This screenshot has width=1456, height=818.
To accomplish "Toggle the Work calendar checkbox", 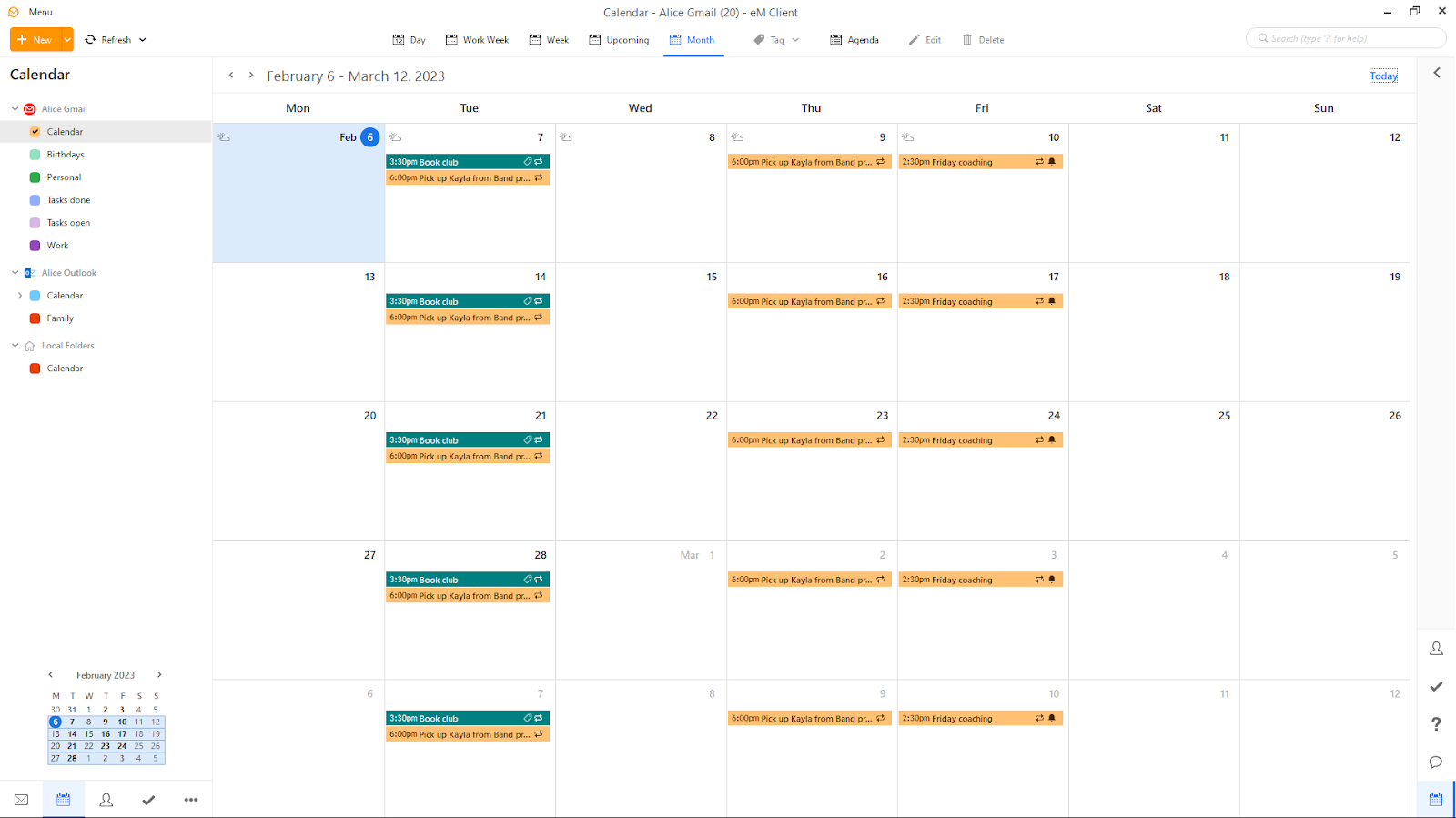I will (x=35, y=246).
